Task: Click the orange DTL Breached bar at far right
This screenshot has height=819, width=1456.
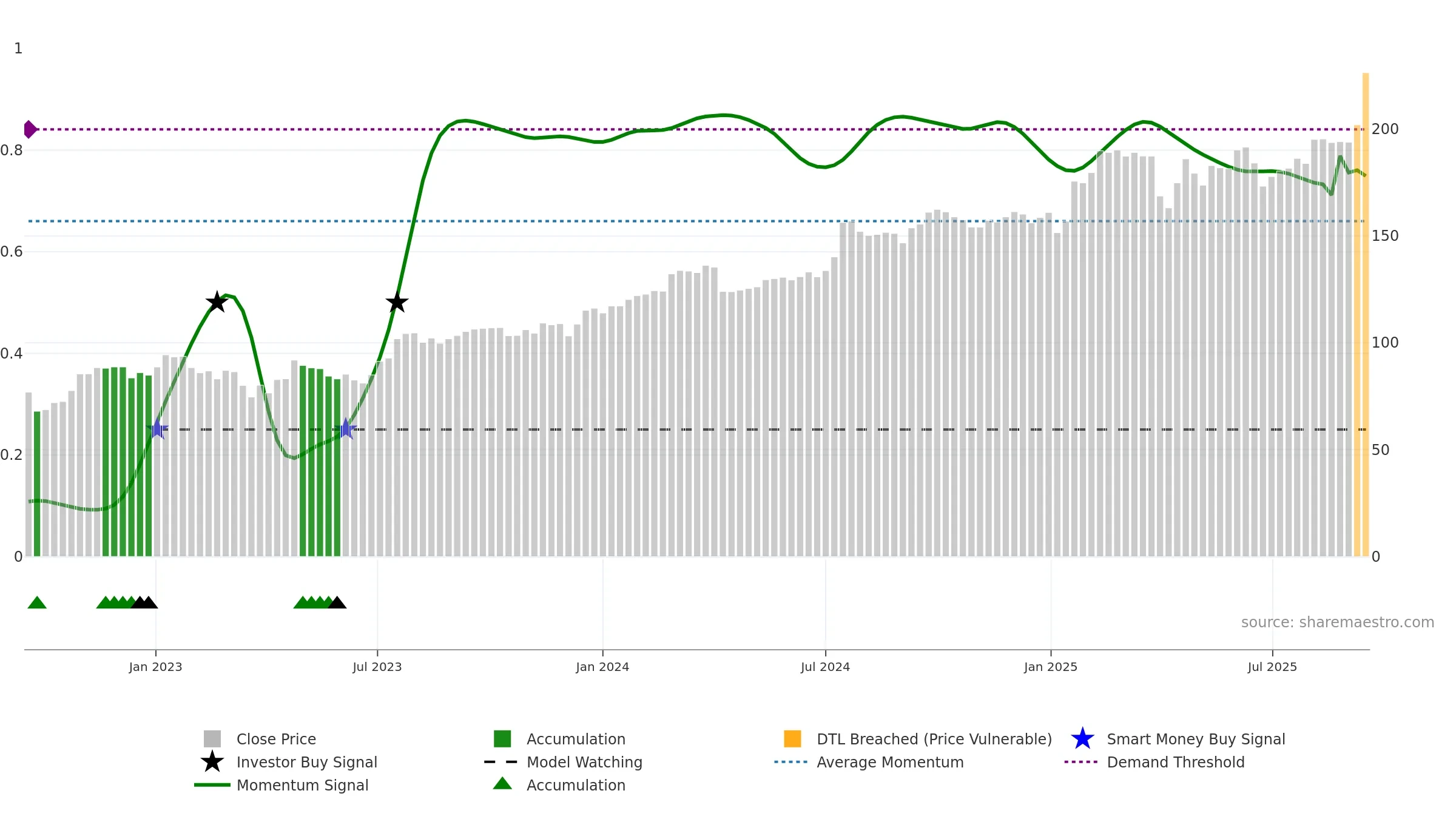Action: coord(1366,314)
